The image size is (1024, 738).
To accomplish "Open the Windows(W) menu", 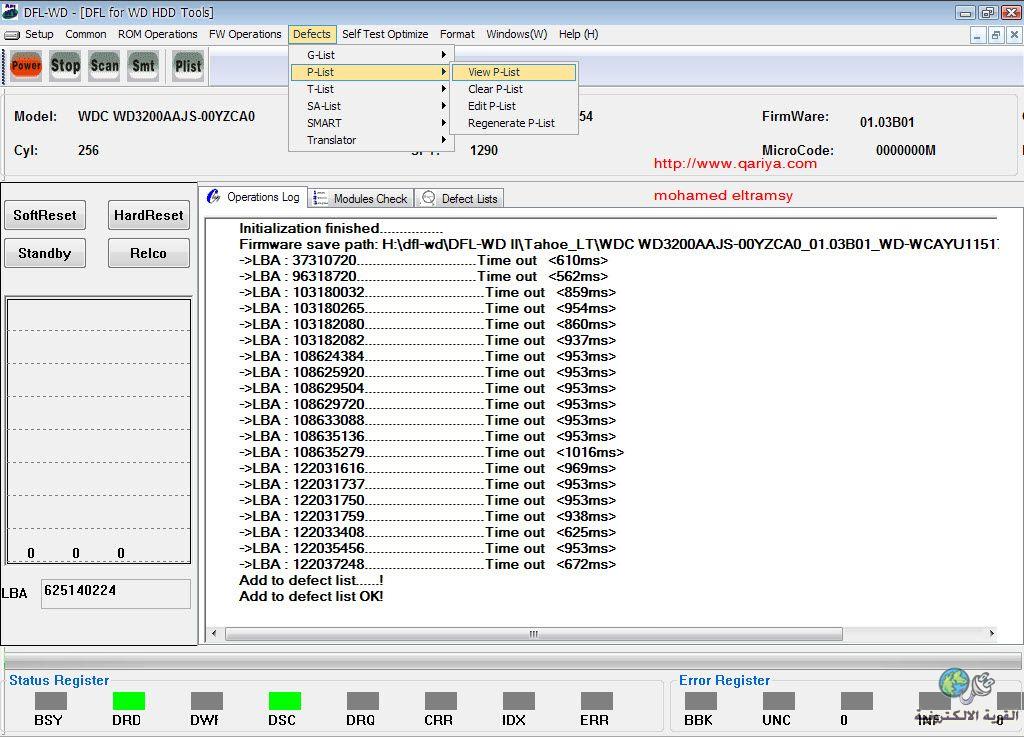I will [517, 34].
